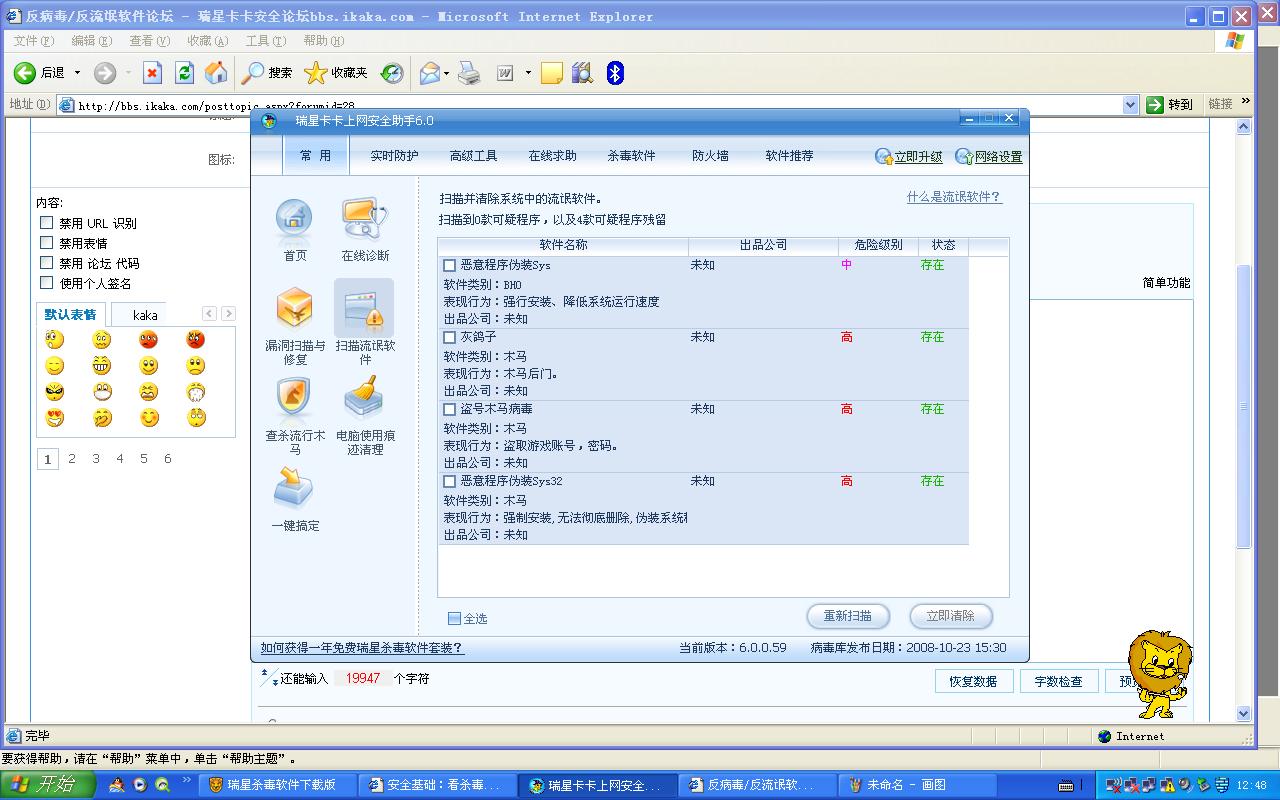
Task: Open the Back button history dropdown arrow
Action: (x=77, y=73)
